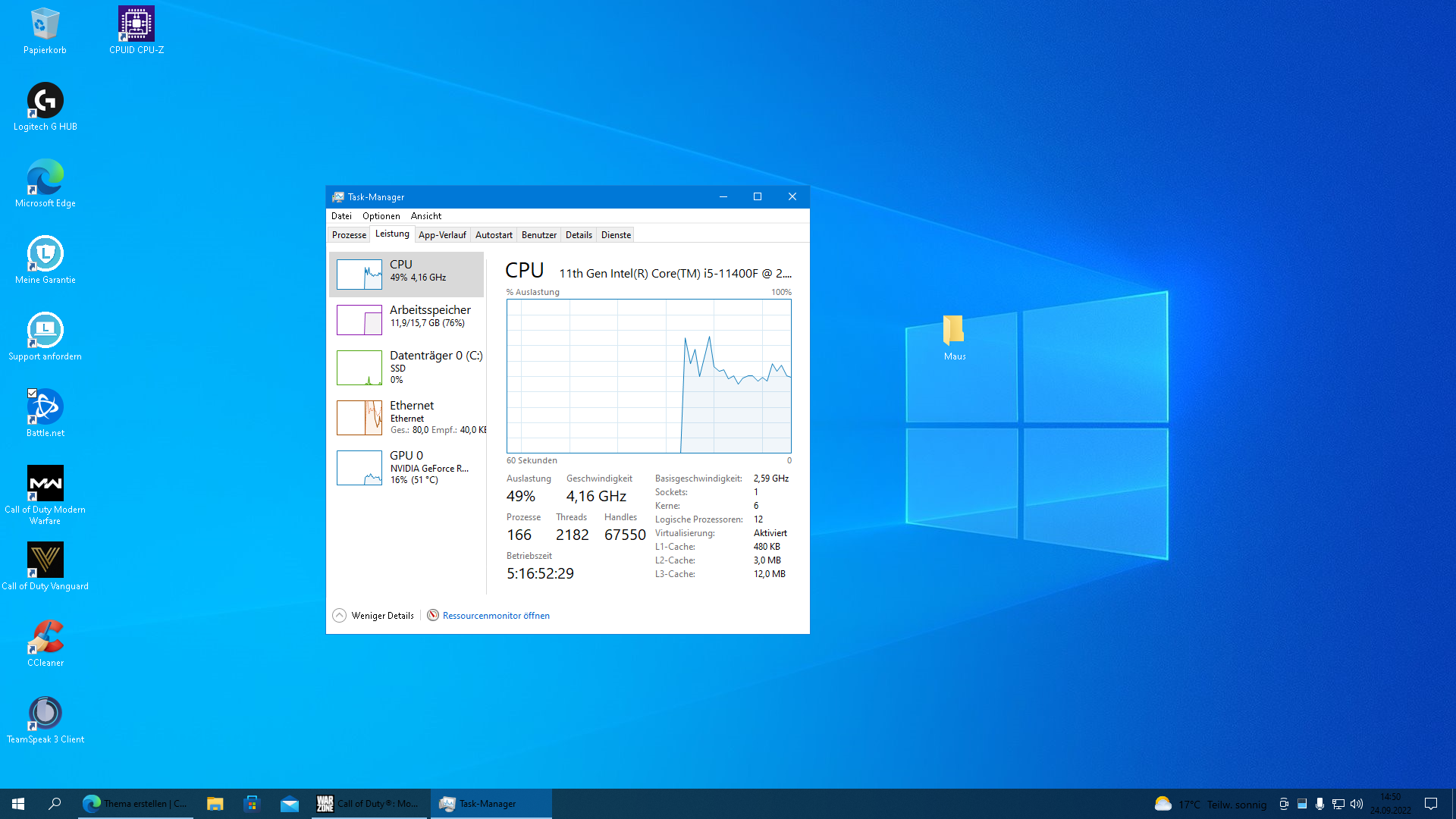The width and height of the screenshot is (1456, 819).
Task: Switch to the Autostart tab
Action: (494, 235)
